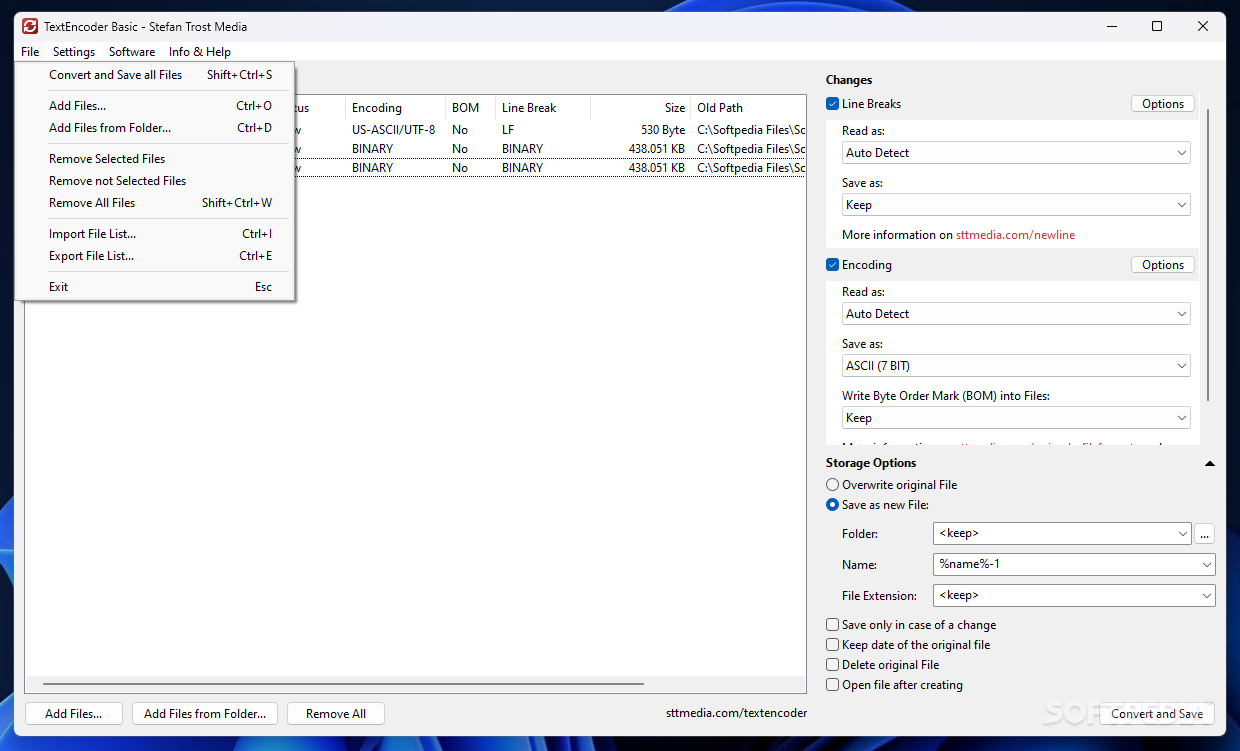Viewport: 1240px width, 751px height.
Task: Click the Remove All button
Action: (336, 714)
